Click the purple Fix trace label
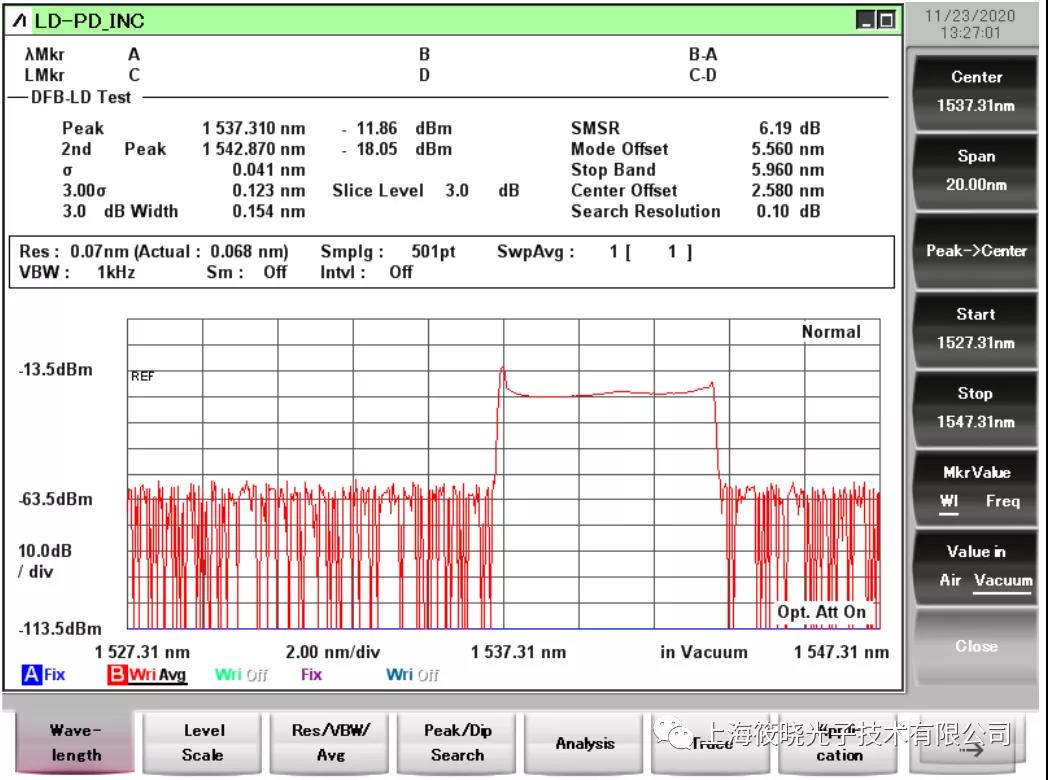Viewport: 1048px width, 780px height. 311,675
